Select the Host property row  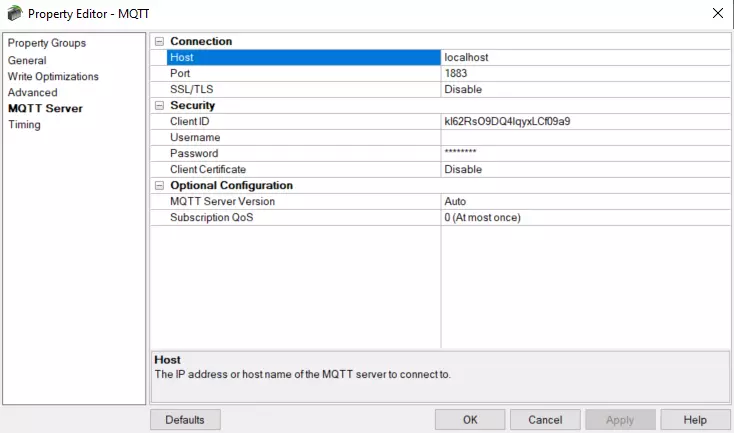[x=303, y=57]
